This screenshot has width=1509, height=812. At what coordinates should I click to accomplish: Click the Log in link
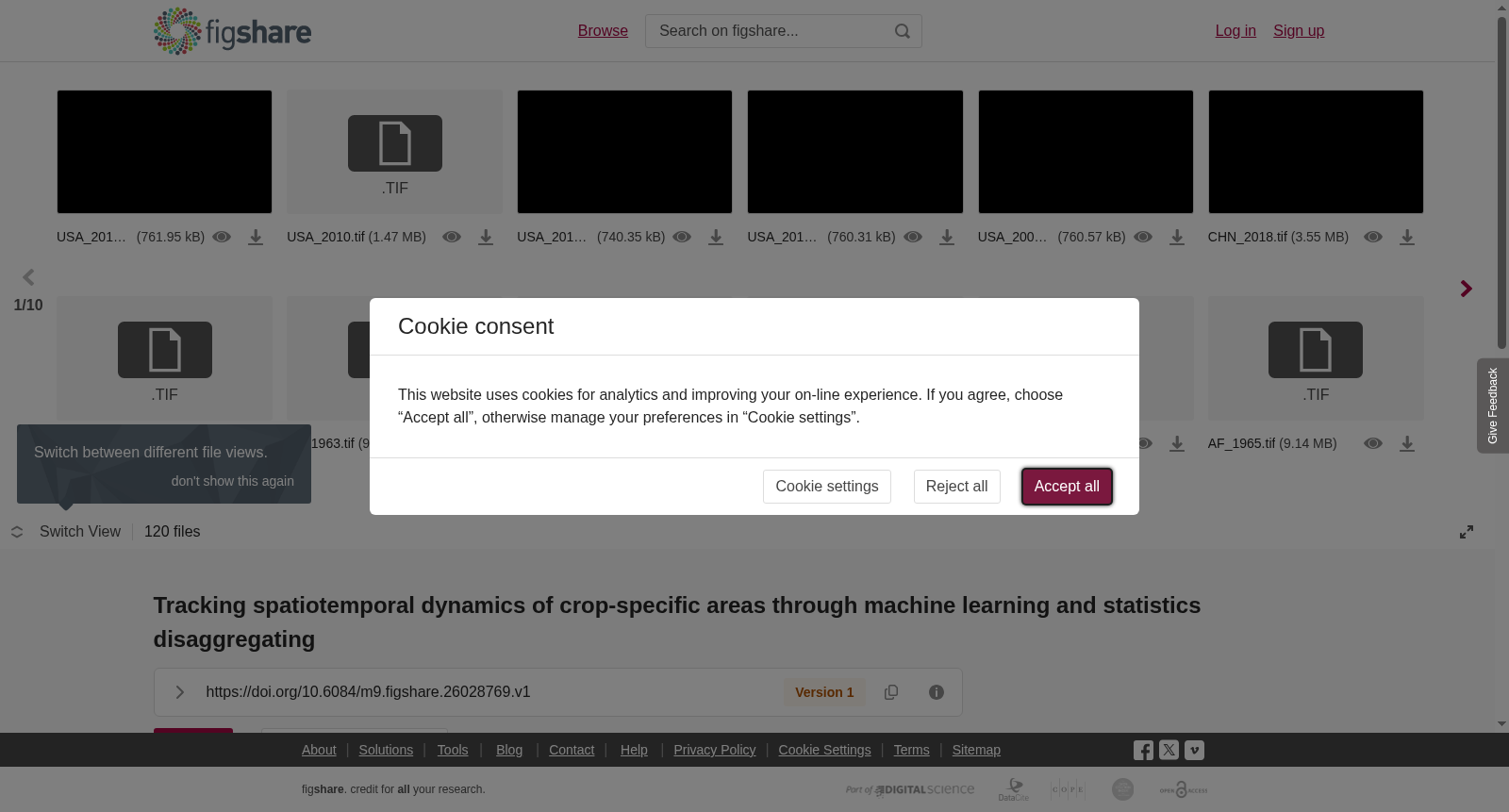pyautogui.click(x=1235, y=31)
